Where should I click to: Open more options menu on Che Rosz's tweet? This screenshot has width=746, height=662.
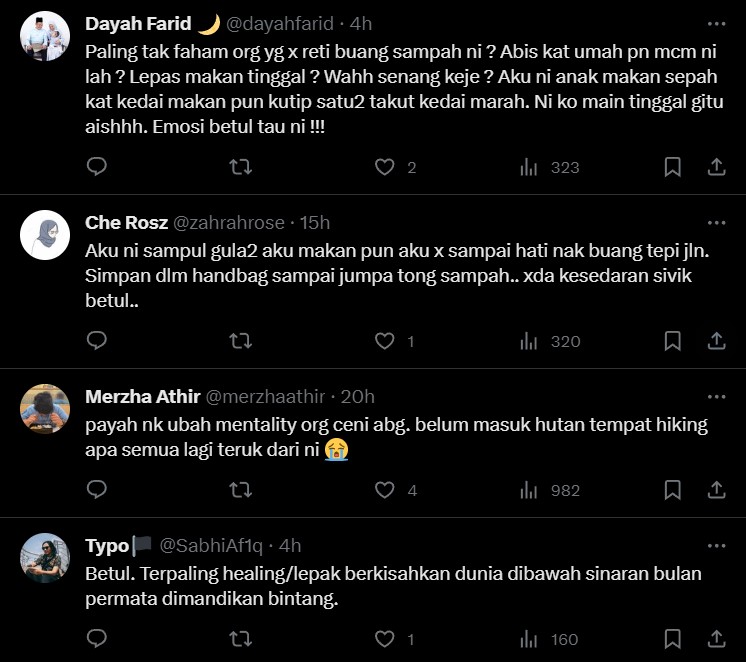(716, 222)
